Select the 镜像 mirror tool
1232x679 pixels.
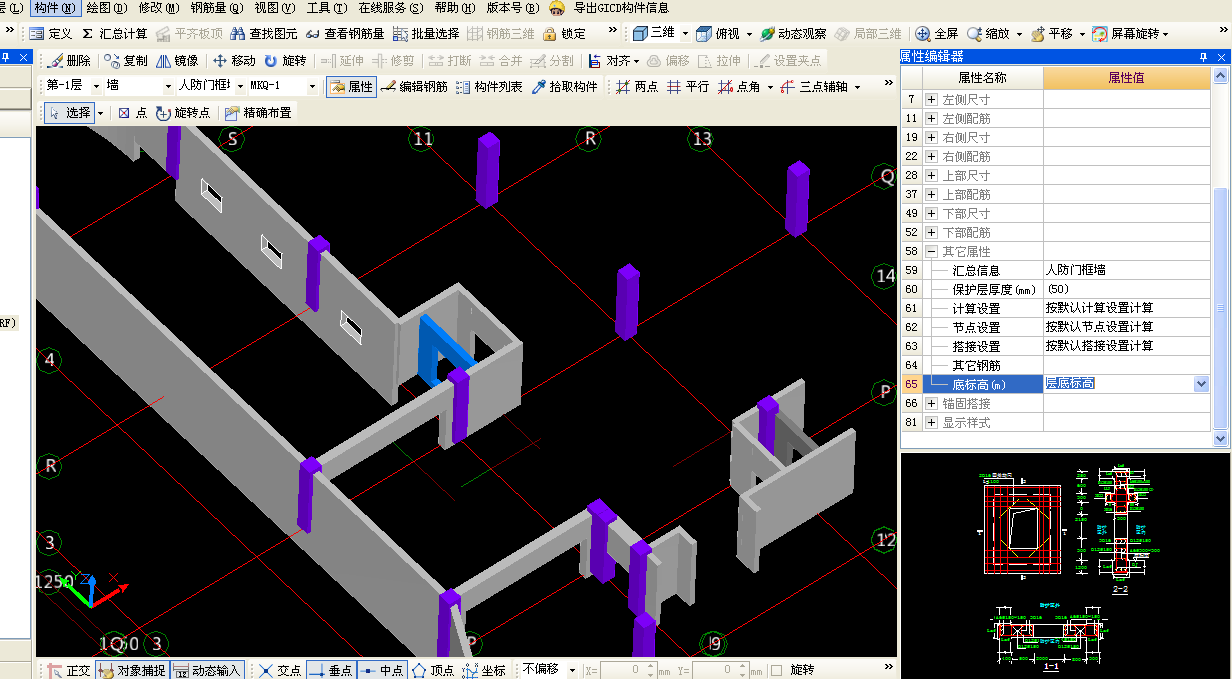177,61
